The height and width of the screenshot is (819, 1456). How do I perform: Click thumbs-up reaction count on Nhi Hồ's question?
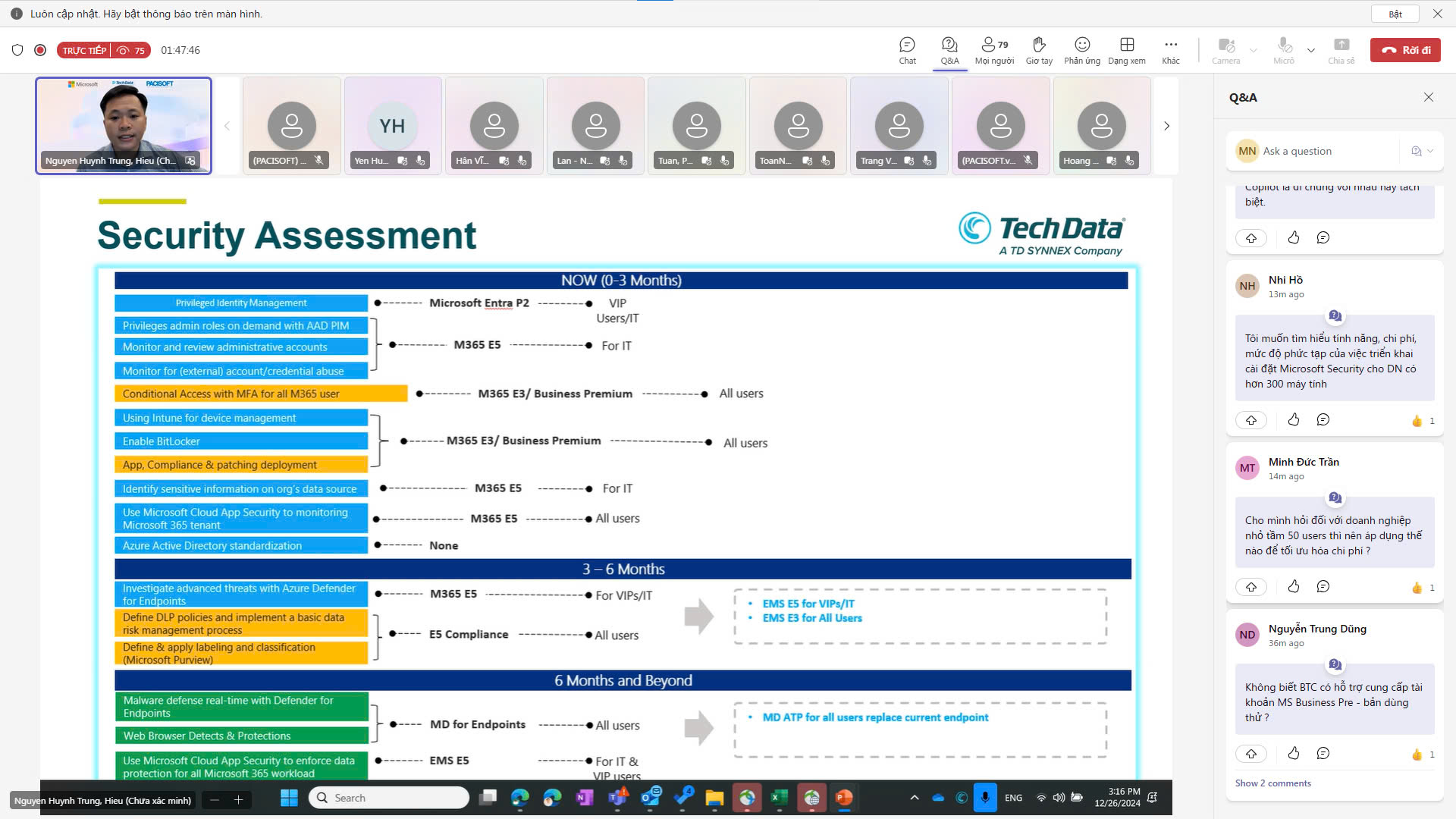(x=1423, y=421)
